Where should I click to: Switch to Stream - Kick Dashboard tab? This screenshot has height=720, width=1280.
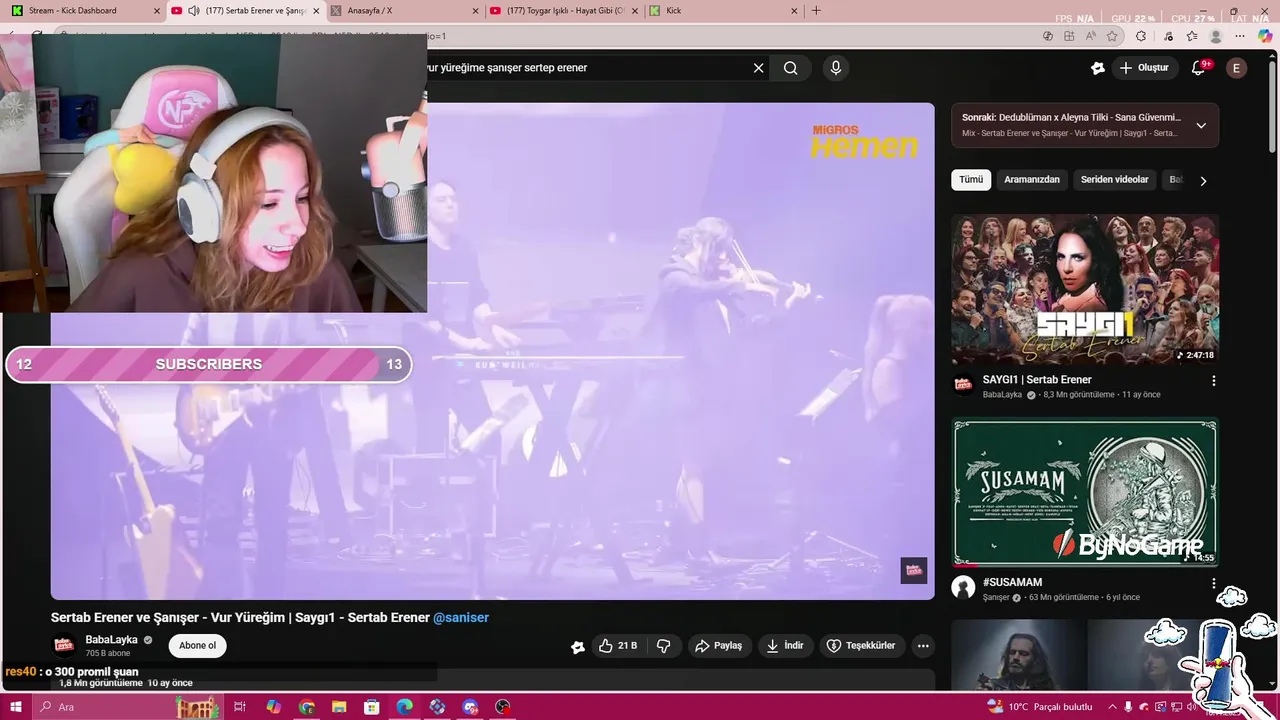[x=84, y=11]
